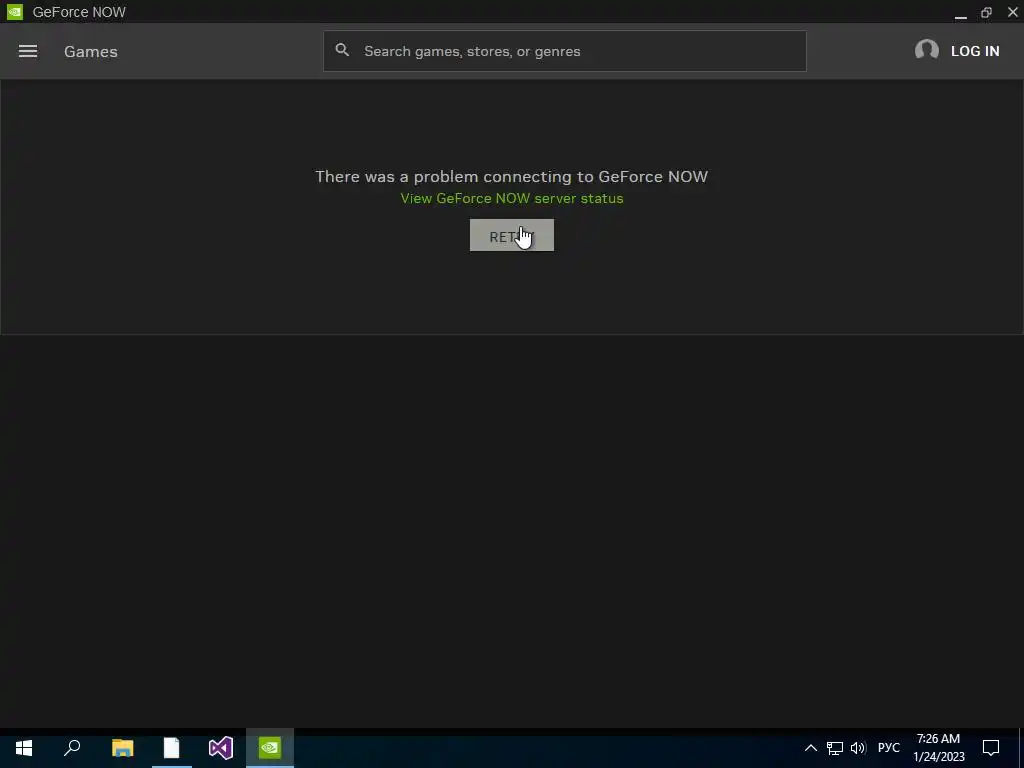The height and width of the screenshot is (768, 1024).
Task: Open the network status tray icon
Action: point(835,748)
